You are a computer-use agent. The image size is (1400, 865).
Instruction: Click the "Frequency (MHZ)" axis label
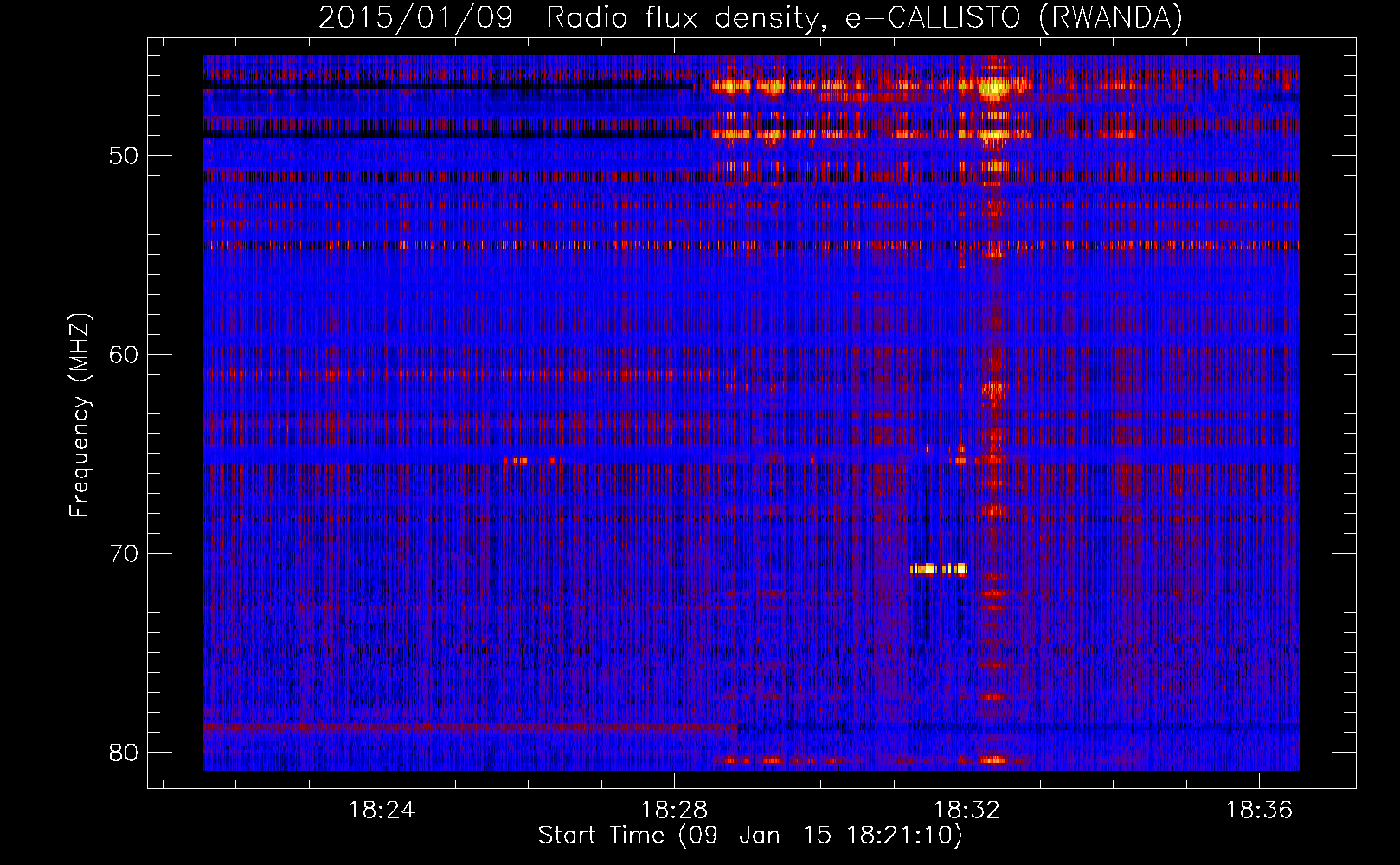click(80, 415)
